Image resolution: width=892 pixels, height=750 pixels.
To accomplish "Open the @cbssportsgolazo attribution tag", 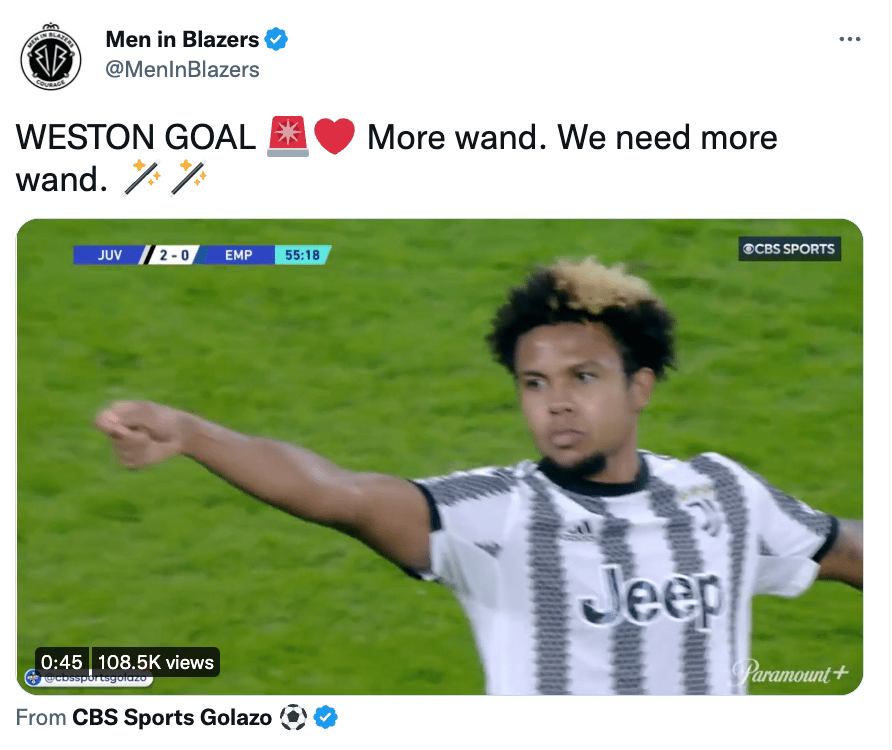I will (x=89, y=678).
